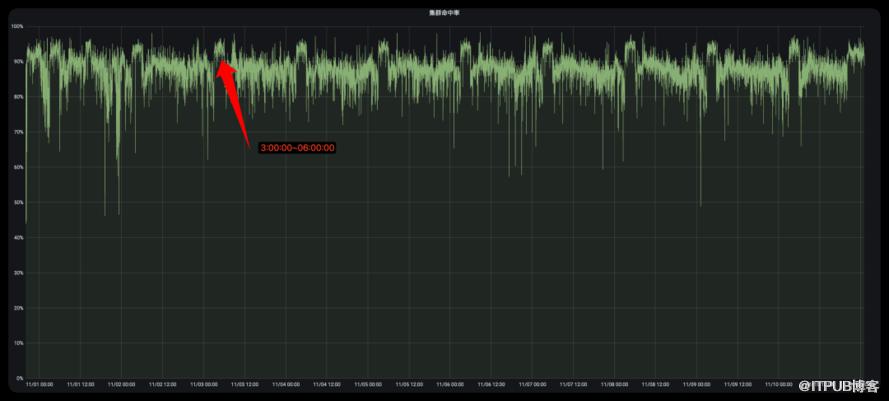
Task: Open the 集群命中率 panel title menu
Action: [444, 13]
